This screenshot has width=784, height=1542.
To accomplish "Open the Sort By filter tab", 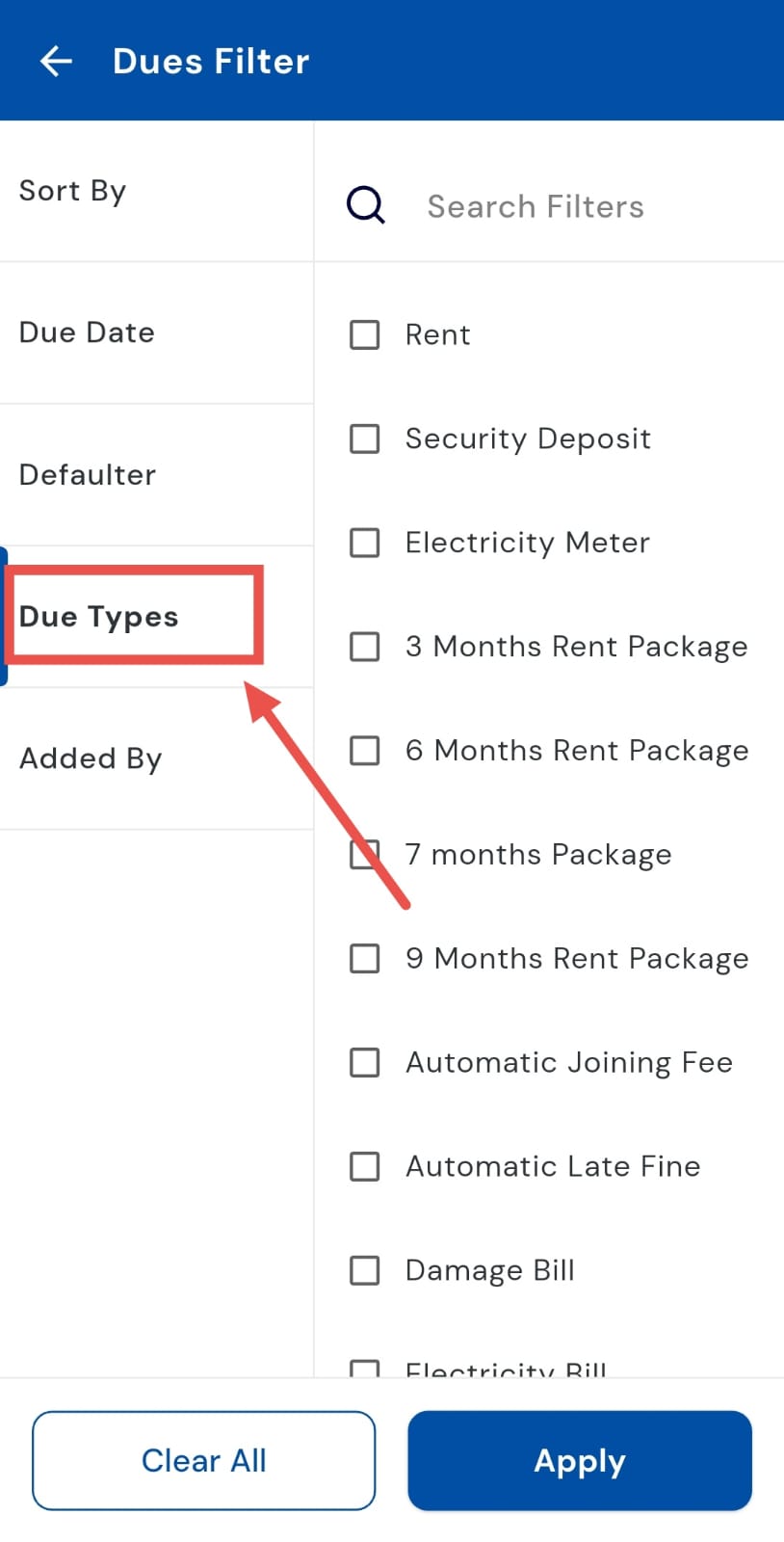I will 73,191.
